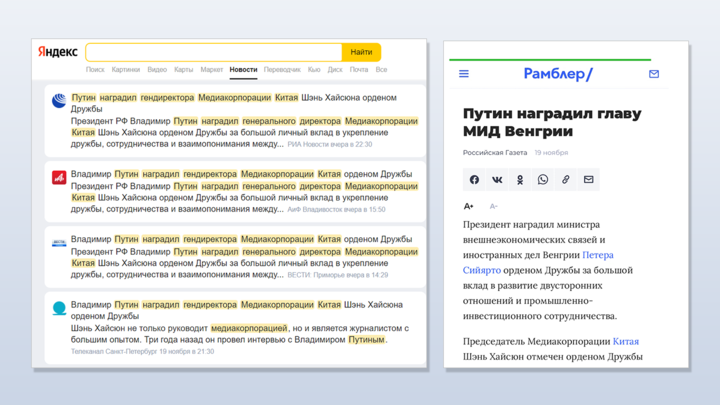Share the article on VK
Image resolution: width=720 pixels, height=405 pixels.
click(497, 180)
